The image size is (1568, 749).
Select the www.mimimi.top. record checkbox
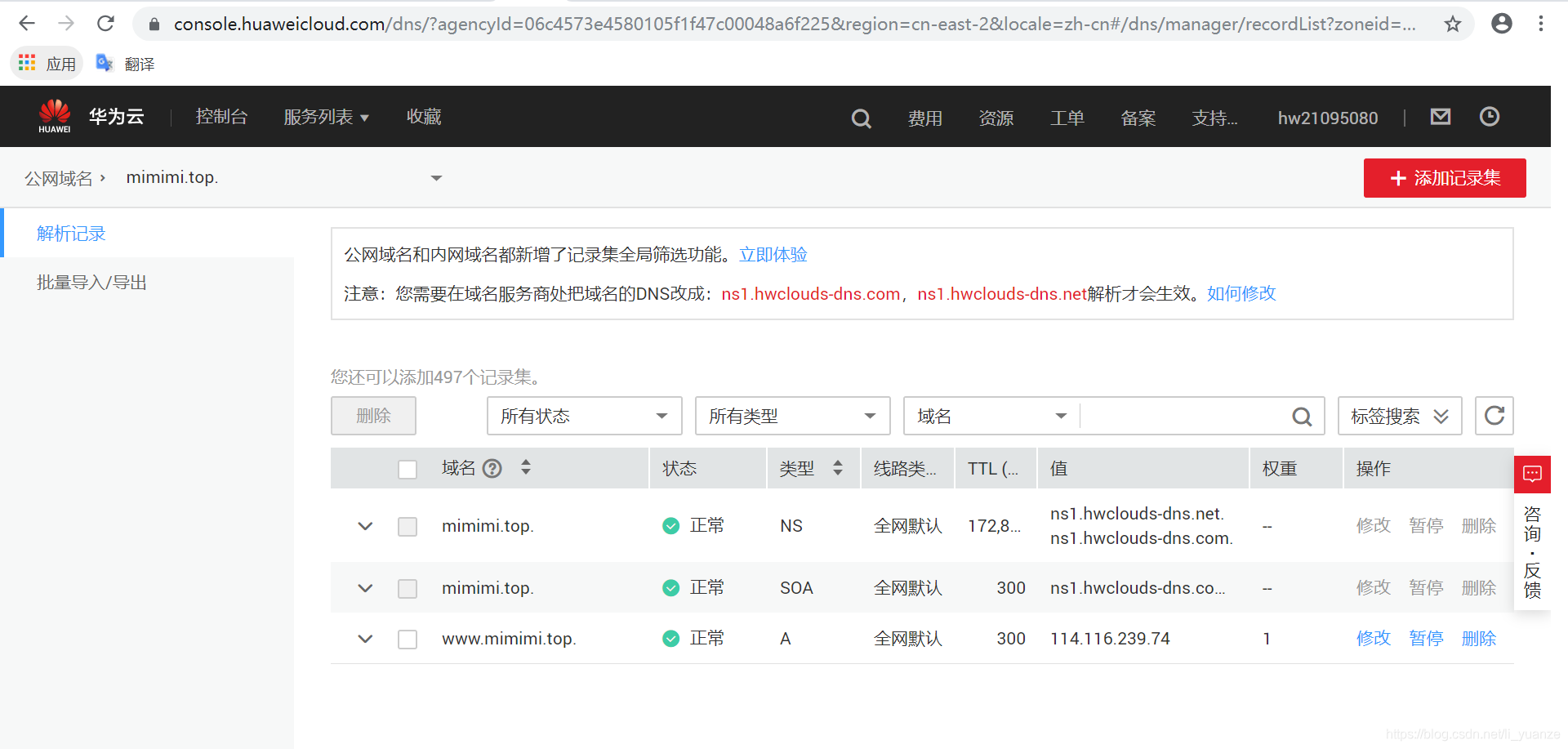tap(408, 639)
